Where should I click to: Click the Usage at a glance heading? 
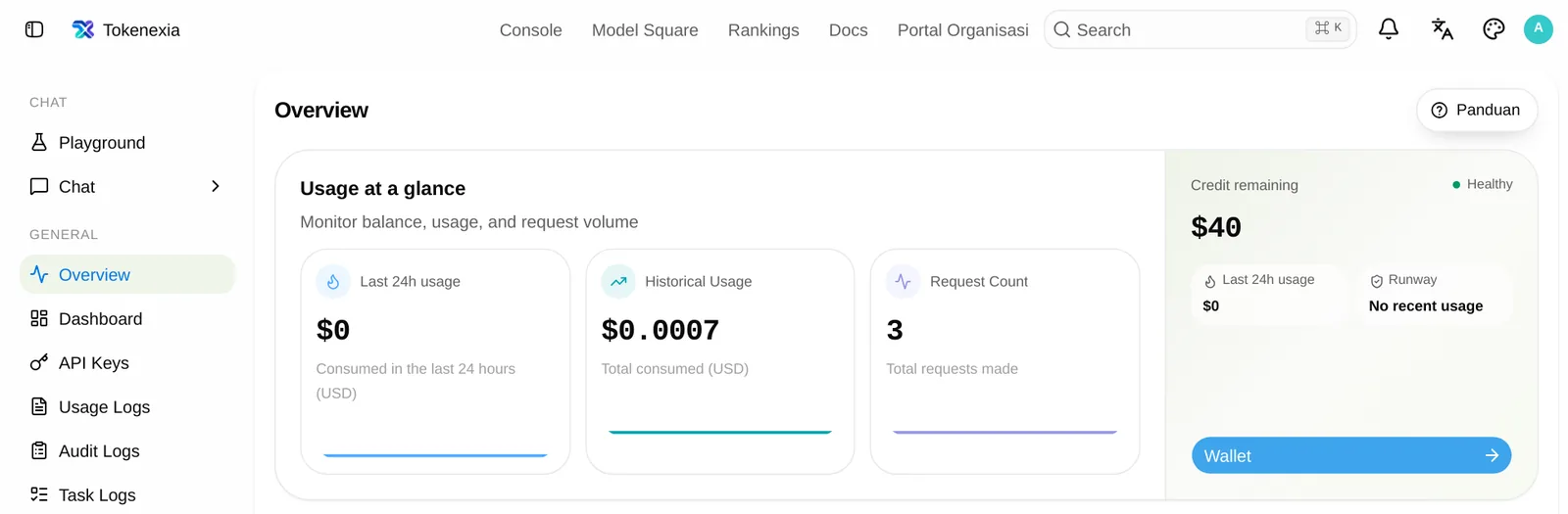[382, 188]
